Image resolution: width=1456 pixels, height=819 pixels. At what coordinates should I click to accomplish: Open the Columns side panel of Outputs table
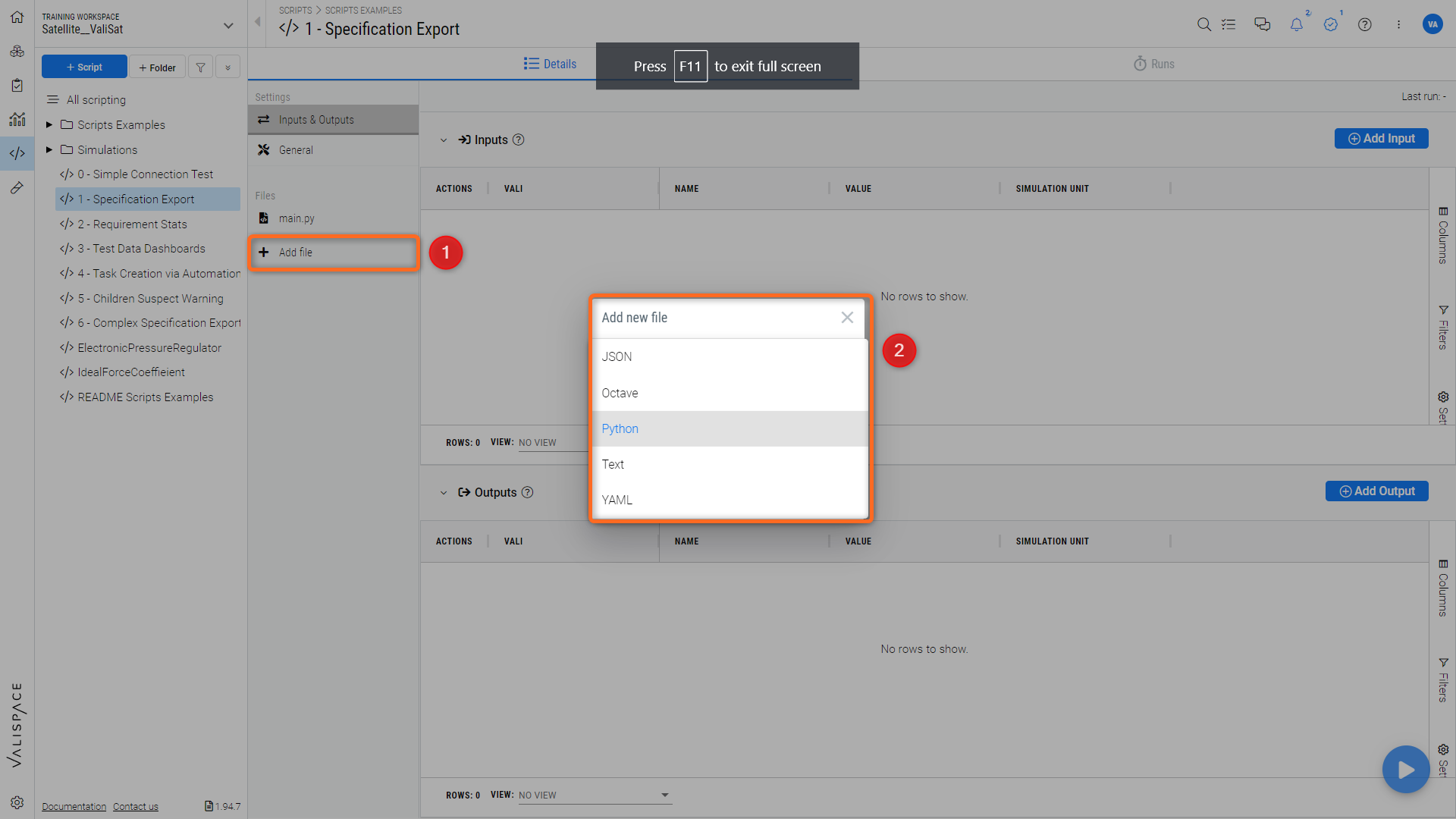click(x=1443, y=588)
